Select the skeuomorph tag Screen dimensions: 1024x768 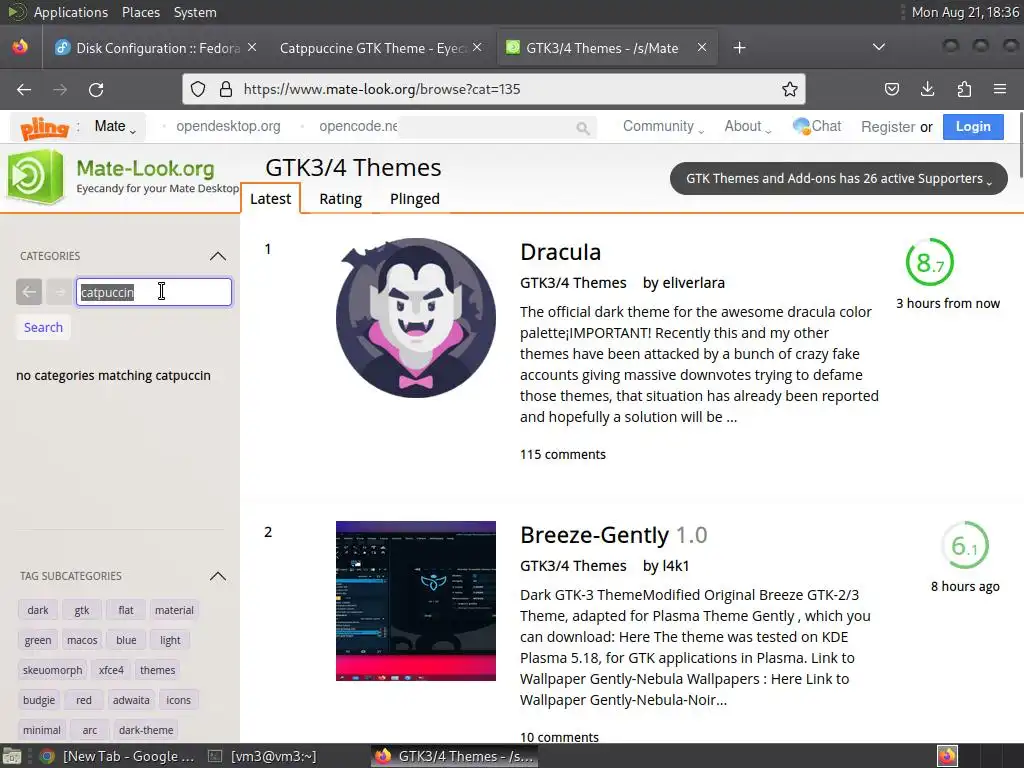click(52, 670)
